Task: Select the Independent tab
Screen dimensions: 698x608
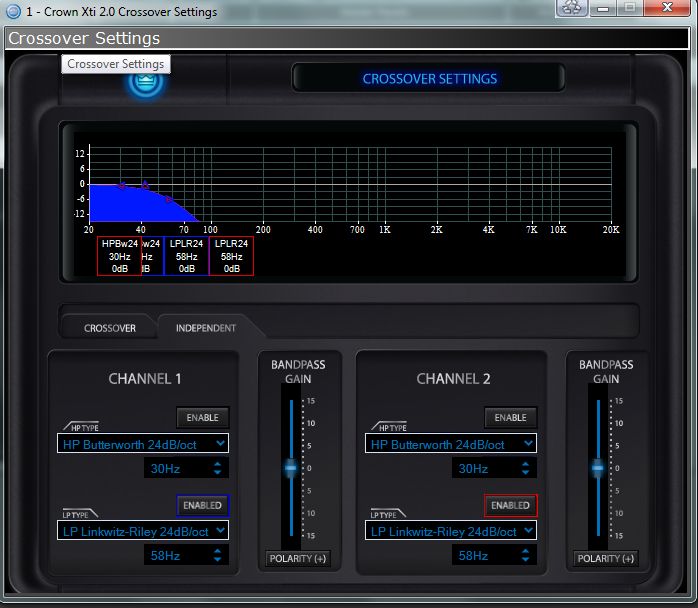Action: tap(205, 327)
